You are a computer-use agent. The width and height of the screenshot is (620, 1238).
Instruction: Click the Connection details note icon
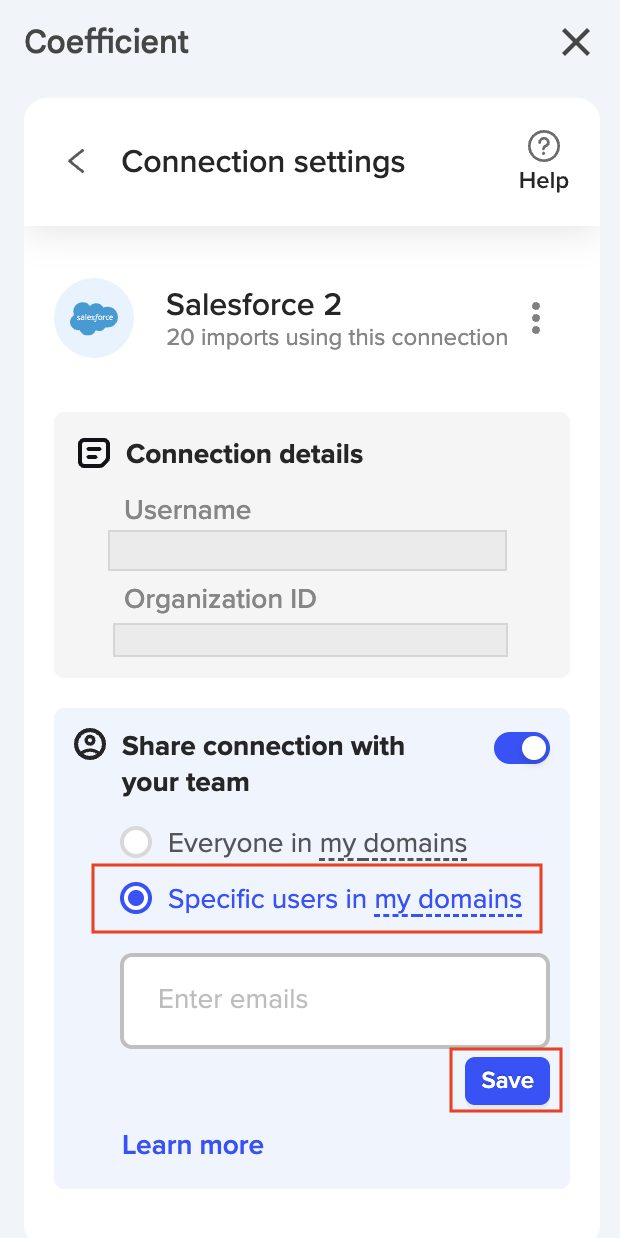(94, 454)
